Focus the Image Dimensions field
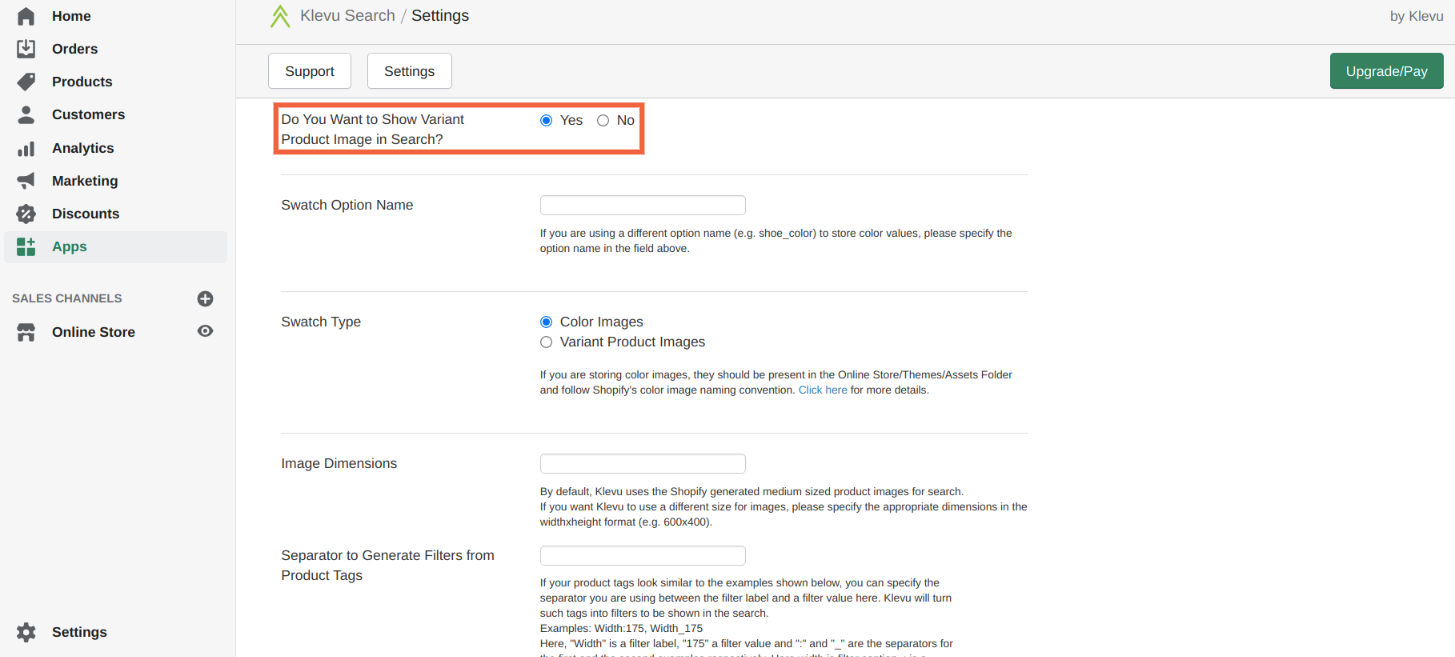Screen dimensions: 1455x657 pyautogui.click(x=643, y=464)
